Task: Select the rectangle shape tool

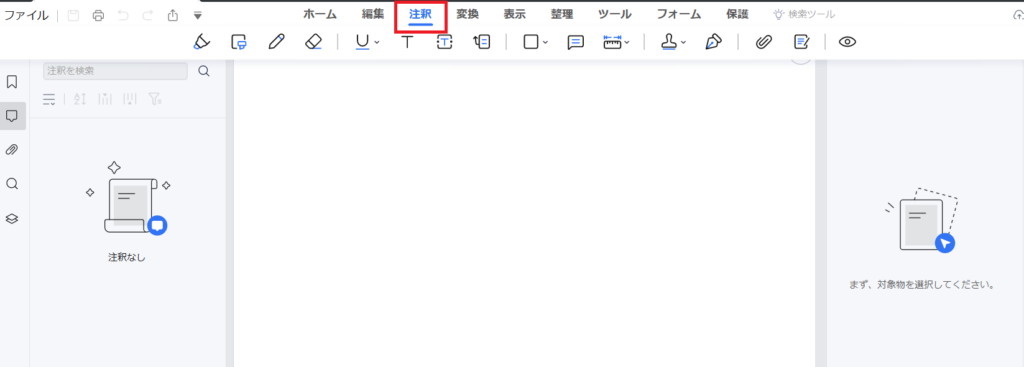Action: [531, 42]
